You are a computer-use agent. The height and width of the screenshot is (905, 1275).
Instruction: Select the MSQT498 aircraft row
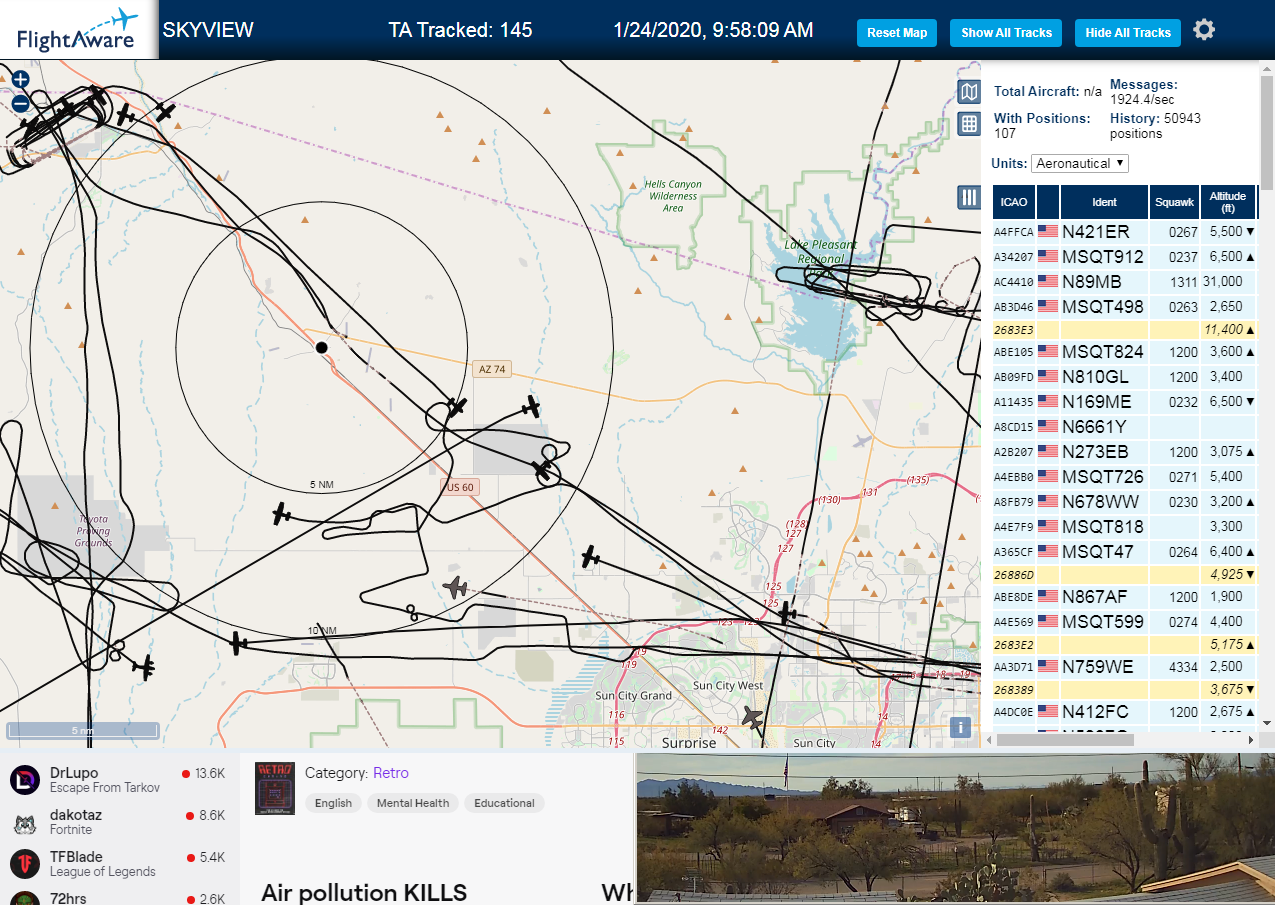click(1124, 306)
